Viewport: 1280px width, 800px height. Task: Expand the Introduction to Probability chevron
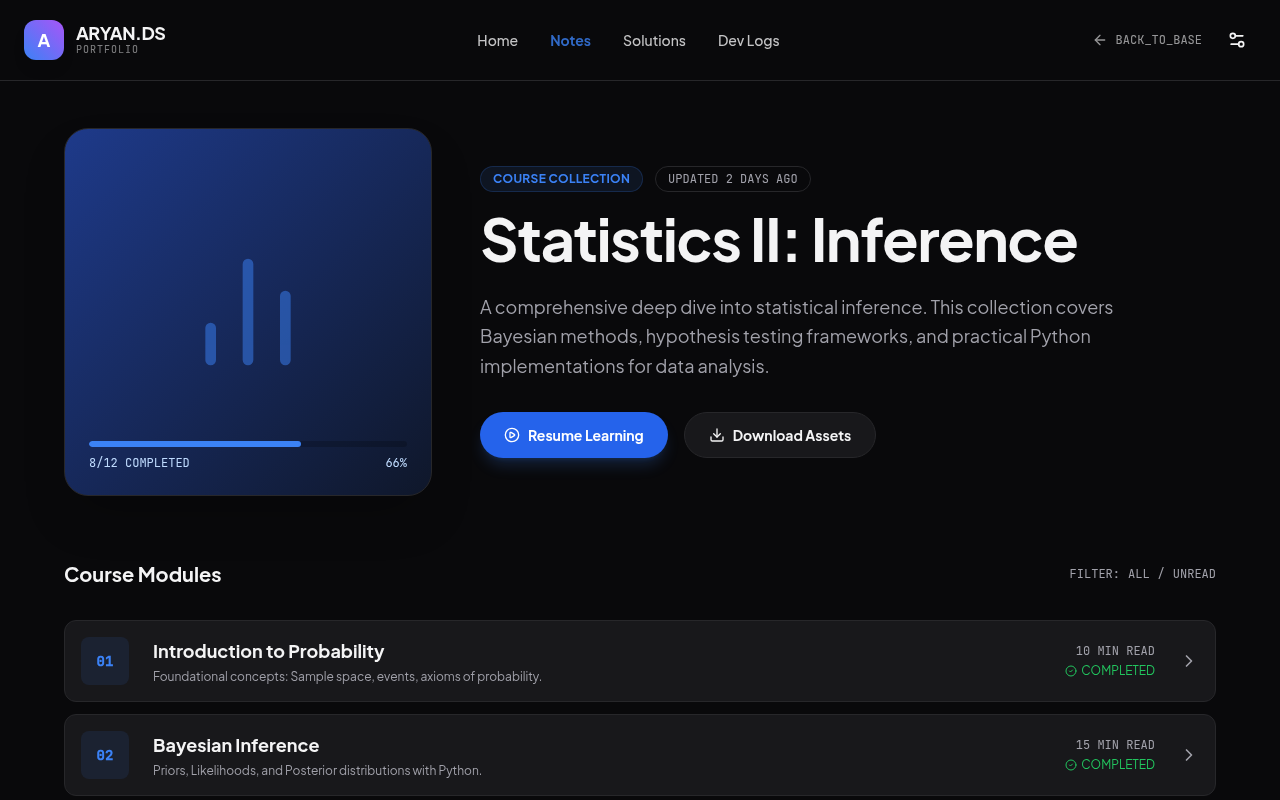coord(1189,661)
